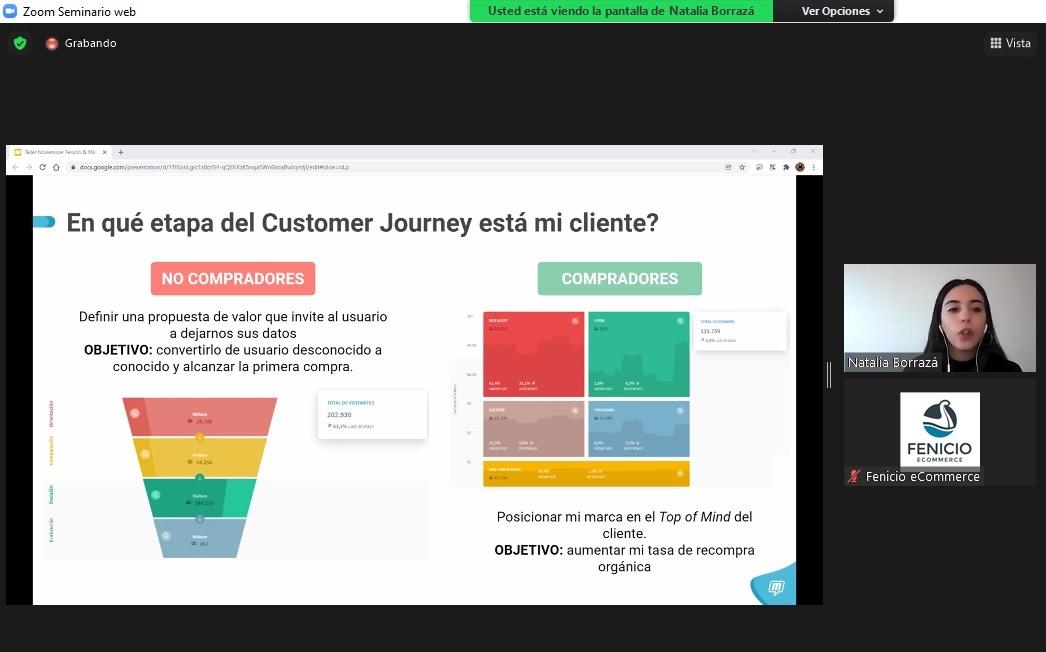
Task: Click the COMPRADORES green label
Action: click(619, 279)
